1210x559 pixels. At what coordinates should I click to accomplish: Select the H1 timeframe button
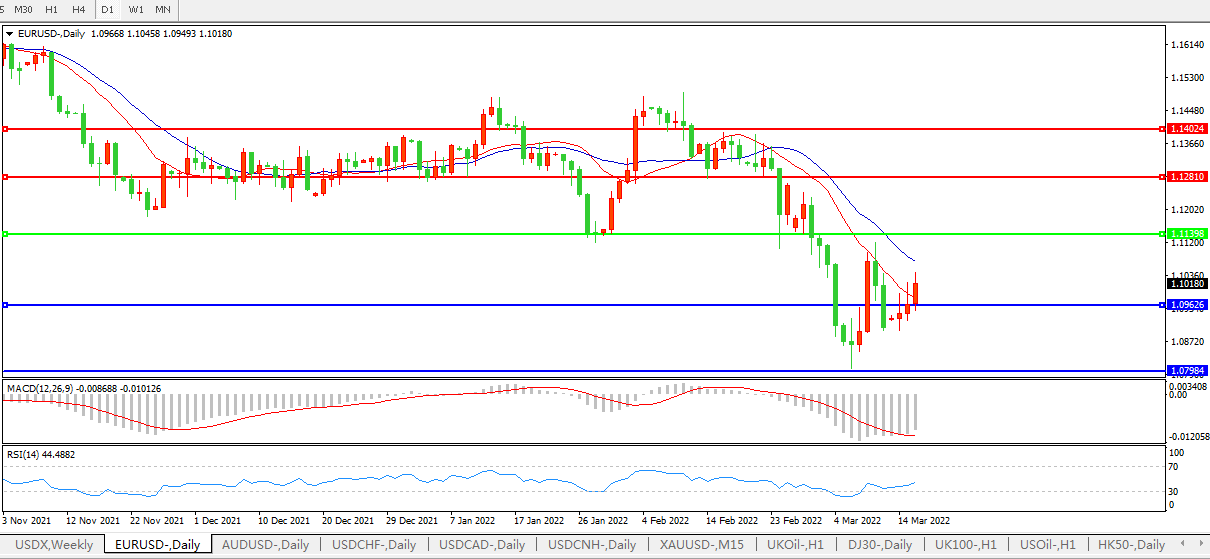(x=51, y=9)
